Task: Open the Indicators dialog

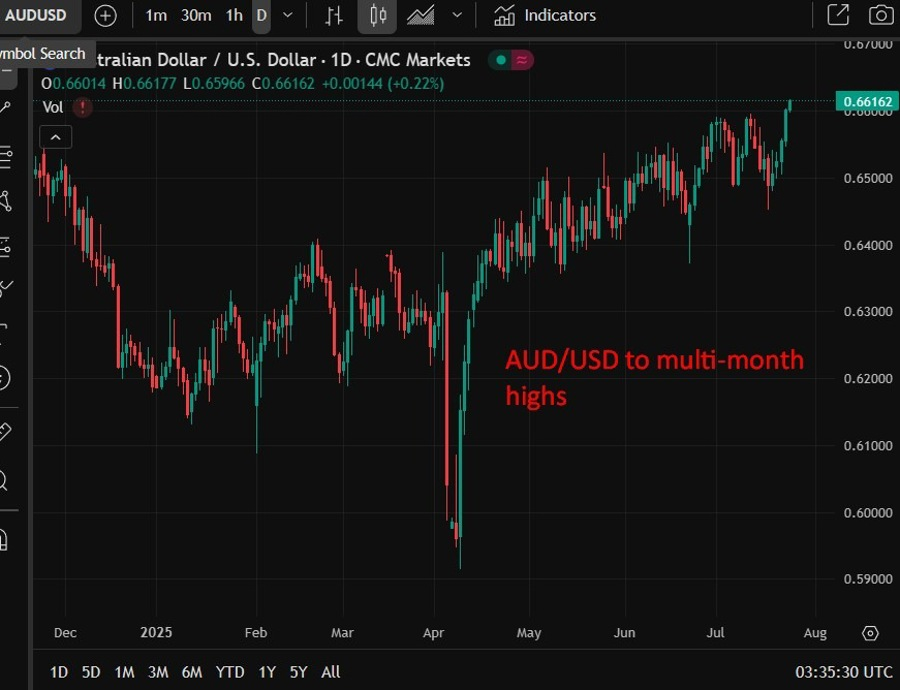Action: [x=545, y=15]
